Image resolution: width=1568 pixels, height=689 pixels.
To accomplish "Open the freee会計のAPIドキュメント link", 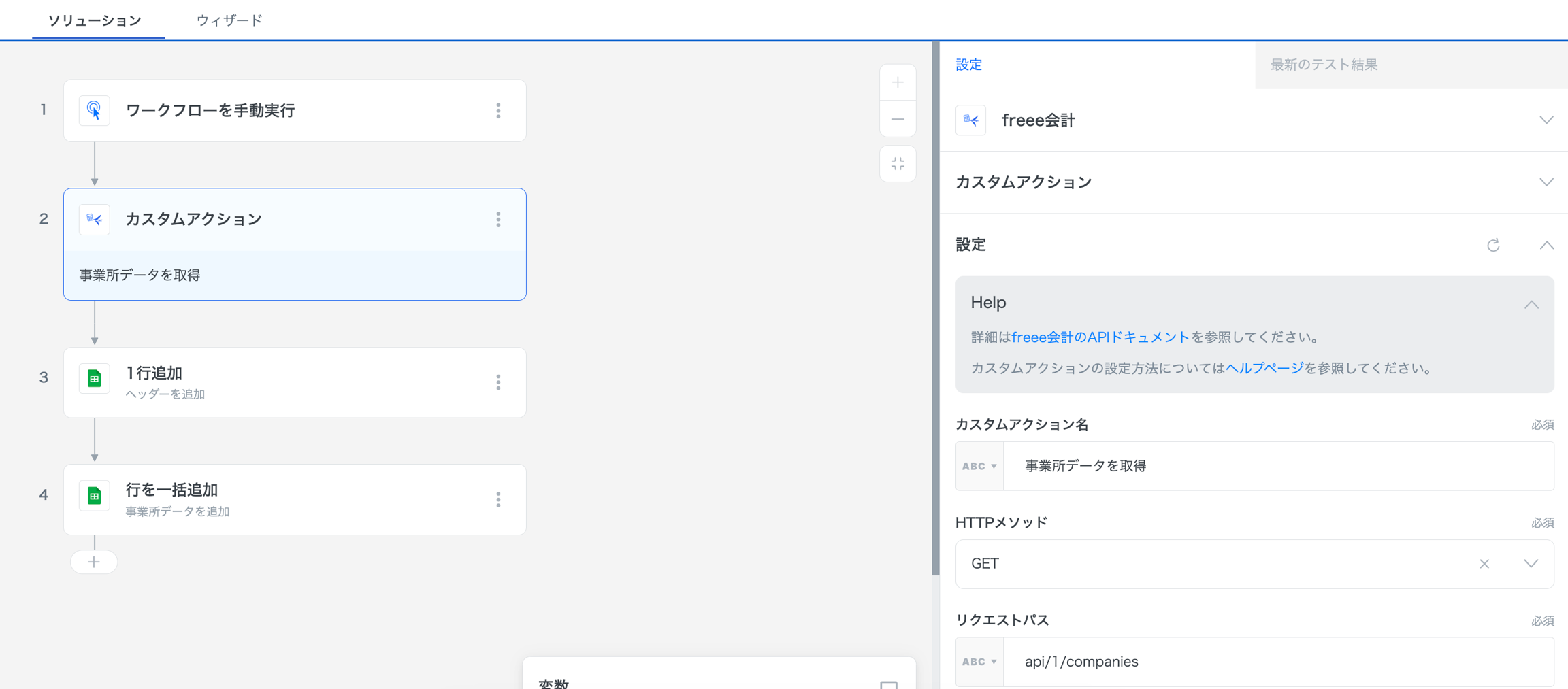I will coord(1100,337).
